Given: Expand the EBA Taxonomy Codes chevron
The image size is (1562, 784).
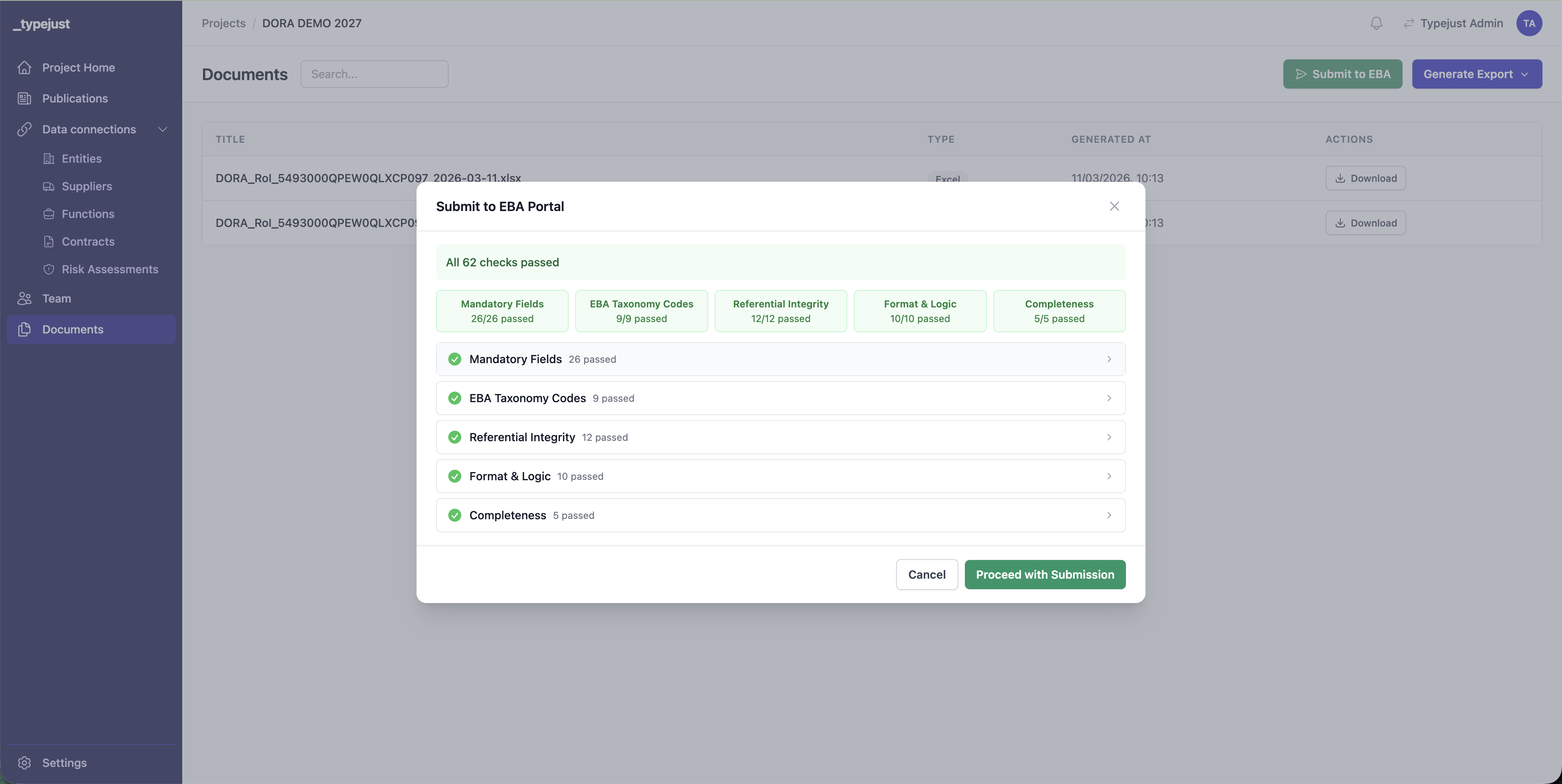Looking at the screenshot, I should [1108, 399].
